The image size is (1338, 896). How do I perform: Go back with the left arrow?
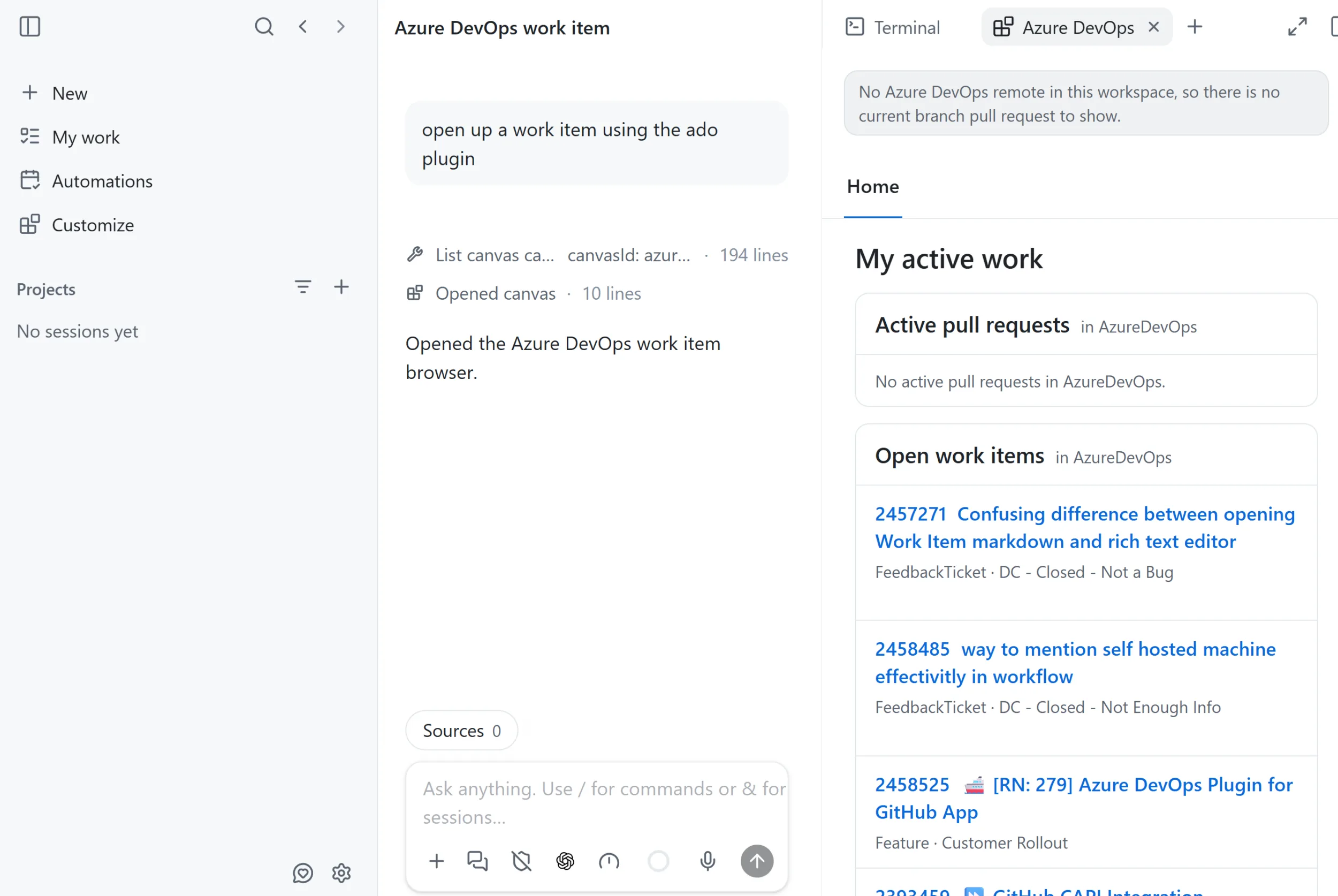click(x=303, y=26)
